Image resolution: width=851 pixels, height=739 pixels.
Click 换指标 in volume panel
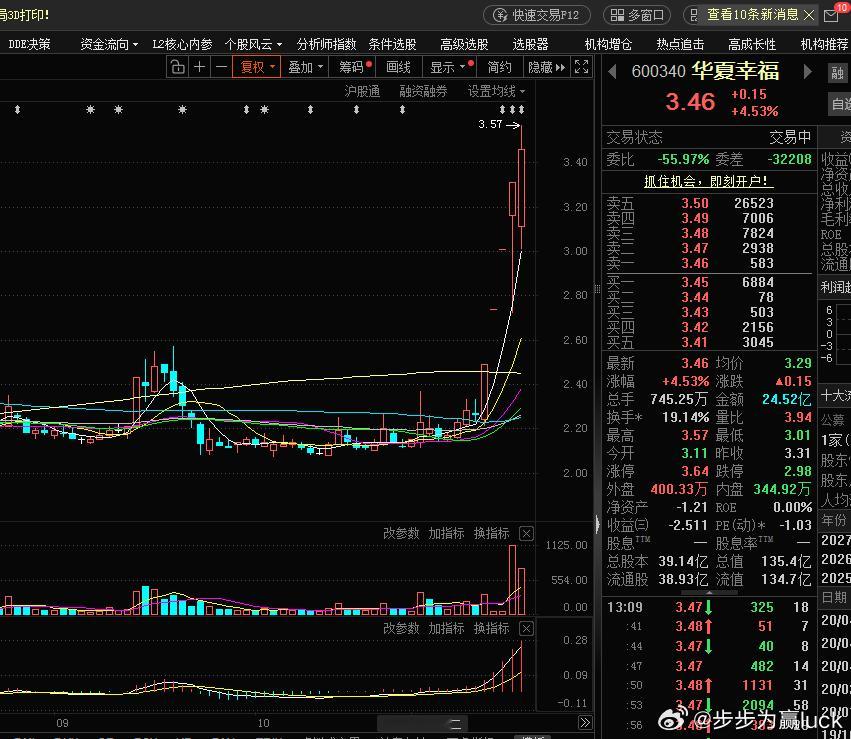491,533
